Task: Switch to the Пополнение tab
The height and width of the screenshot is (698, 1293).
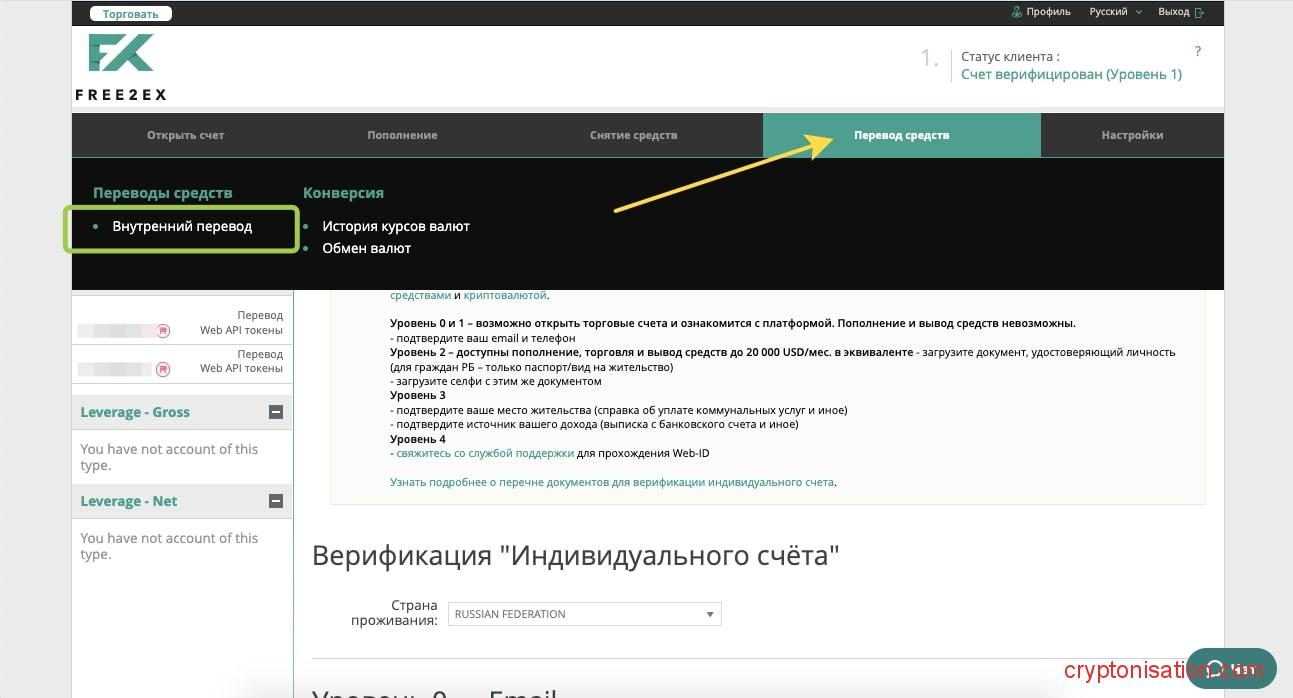Action: 402,135
